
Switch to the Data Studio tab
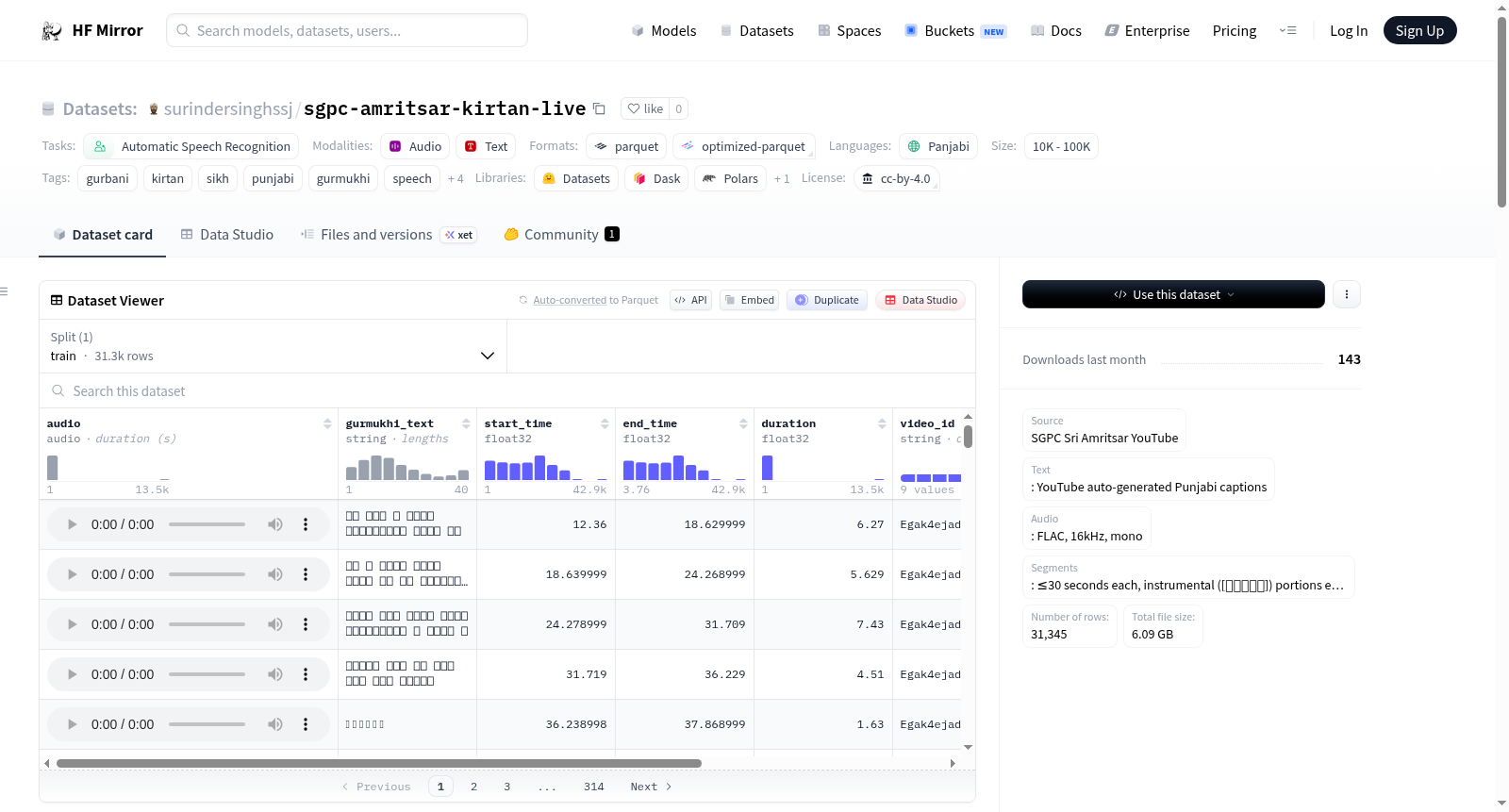click(x=226, y=235)
